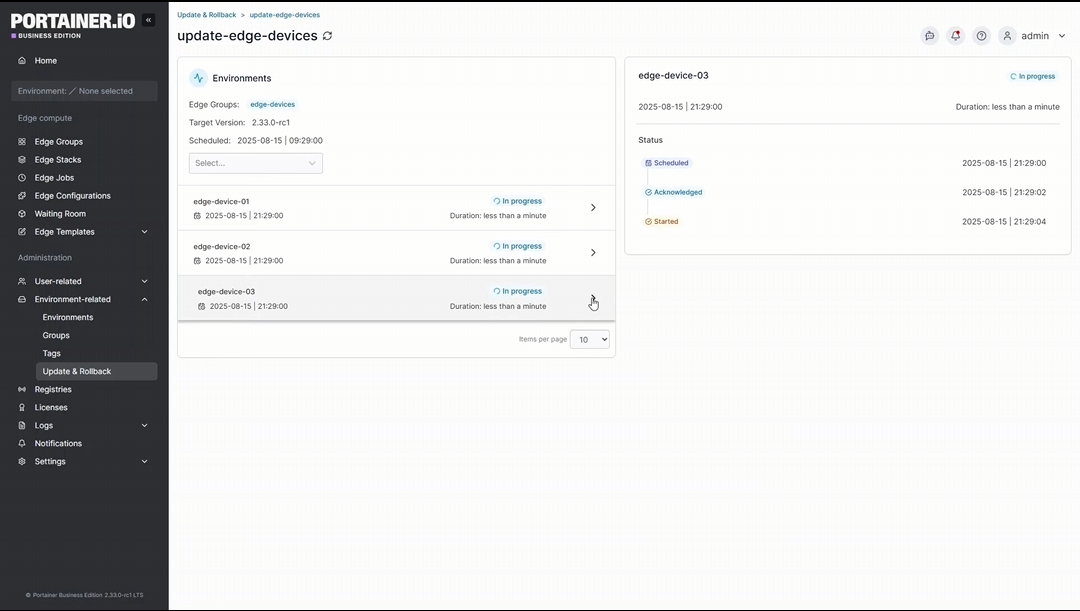Click the Started status badge
Screen dimensions: 1080x611
click(661, 222)
